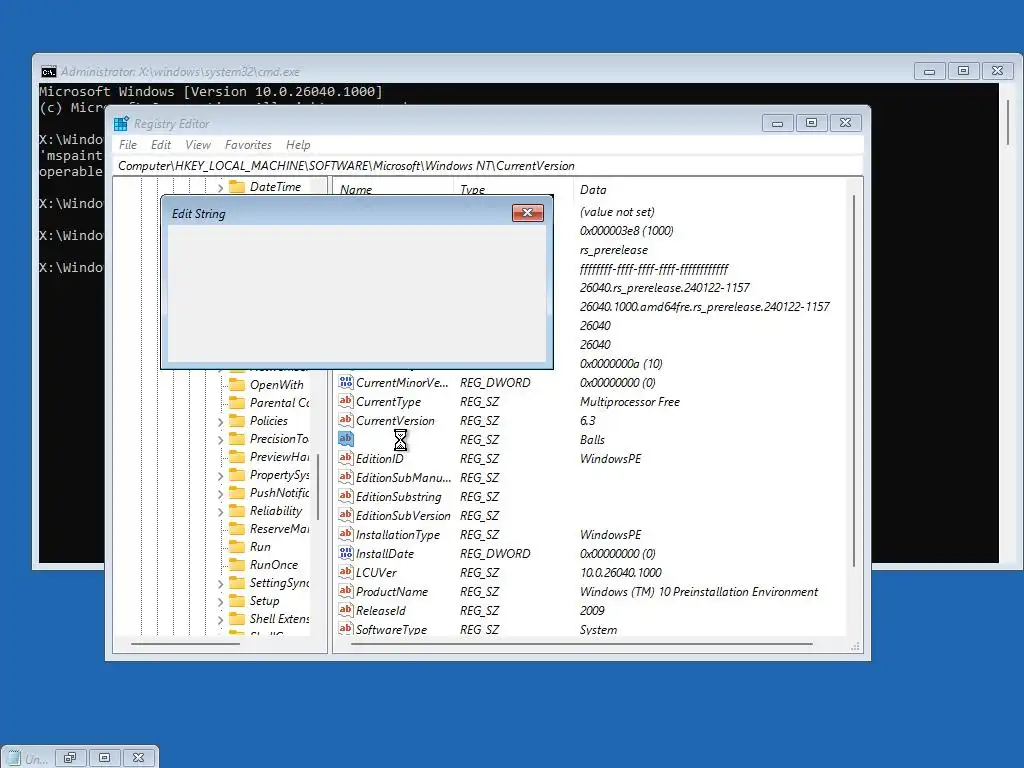
Task: Click the DateTime folder icon
Action: 236,187
